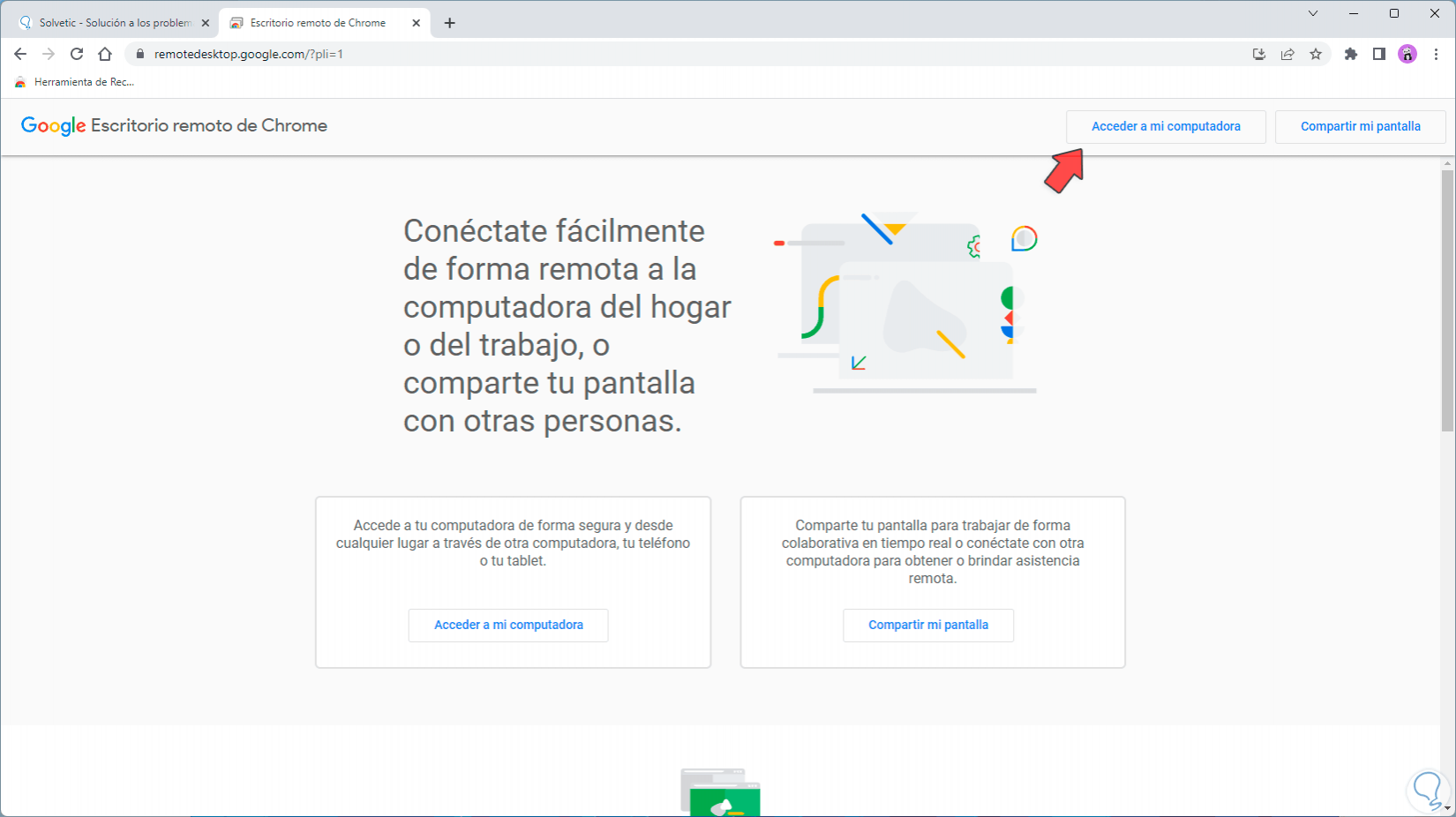Click Acceder a mi computadora in header
This screenshot has height=817, width=1456.
pyautogui.click(x=1166, y=126)
